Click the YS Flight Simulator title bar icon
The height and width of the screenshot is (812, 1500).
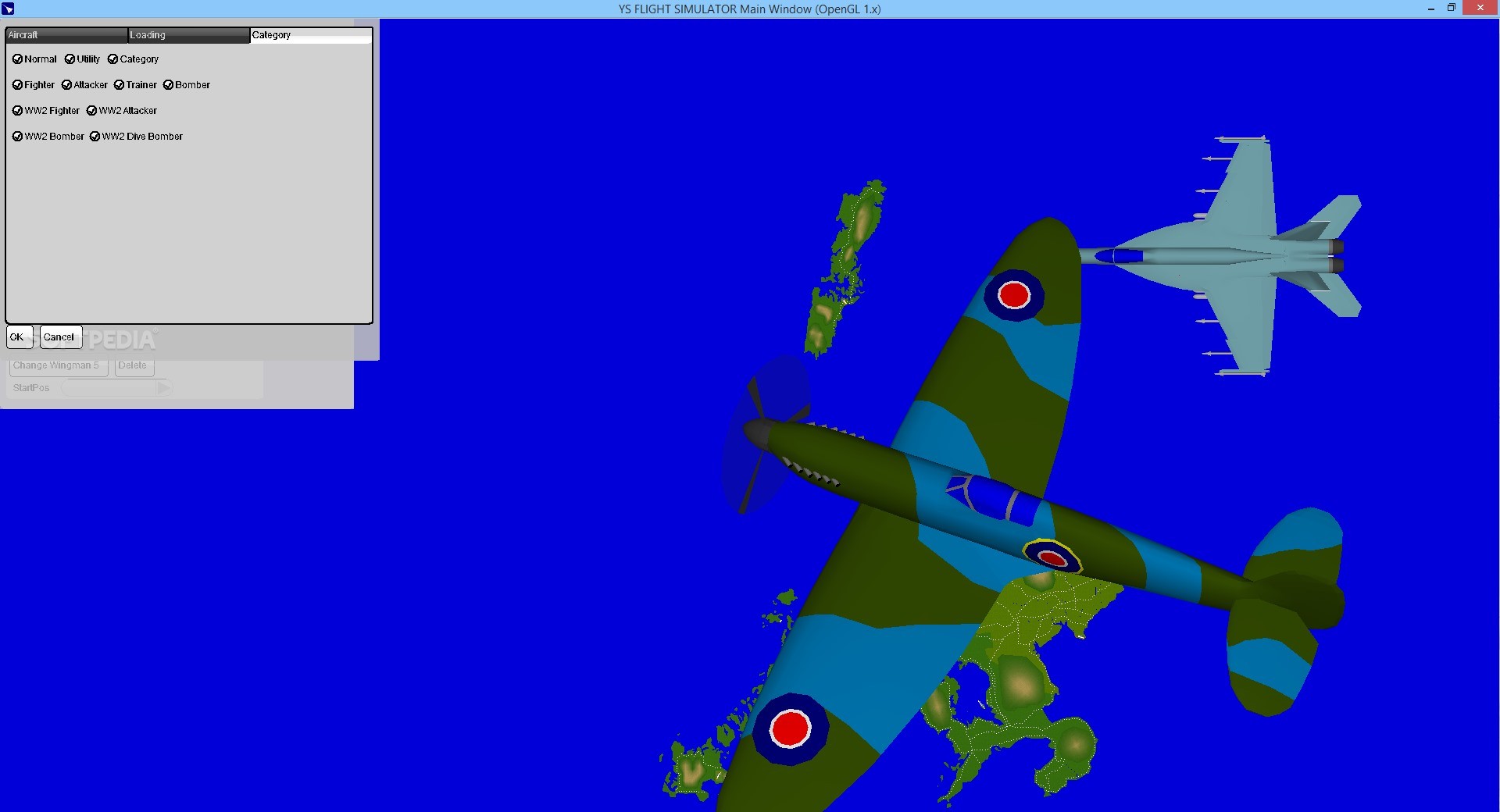8,9
